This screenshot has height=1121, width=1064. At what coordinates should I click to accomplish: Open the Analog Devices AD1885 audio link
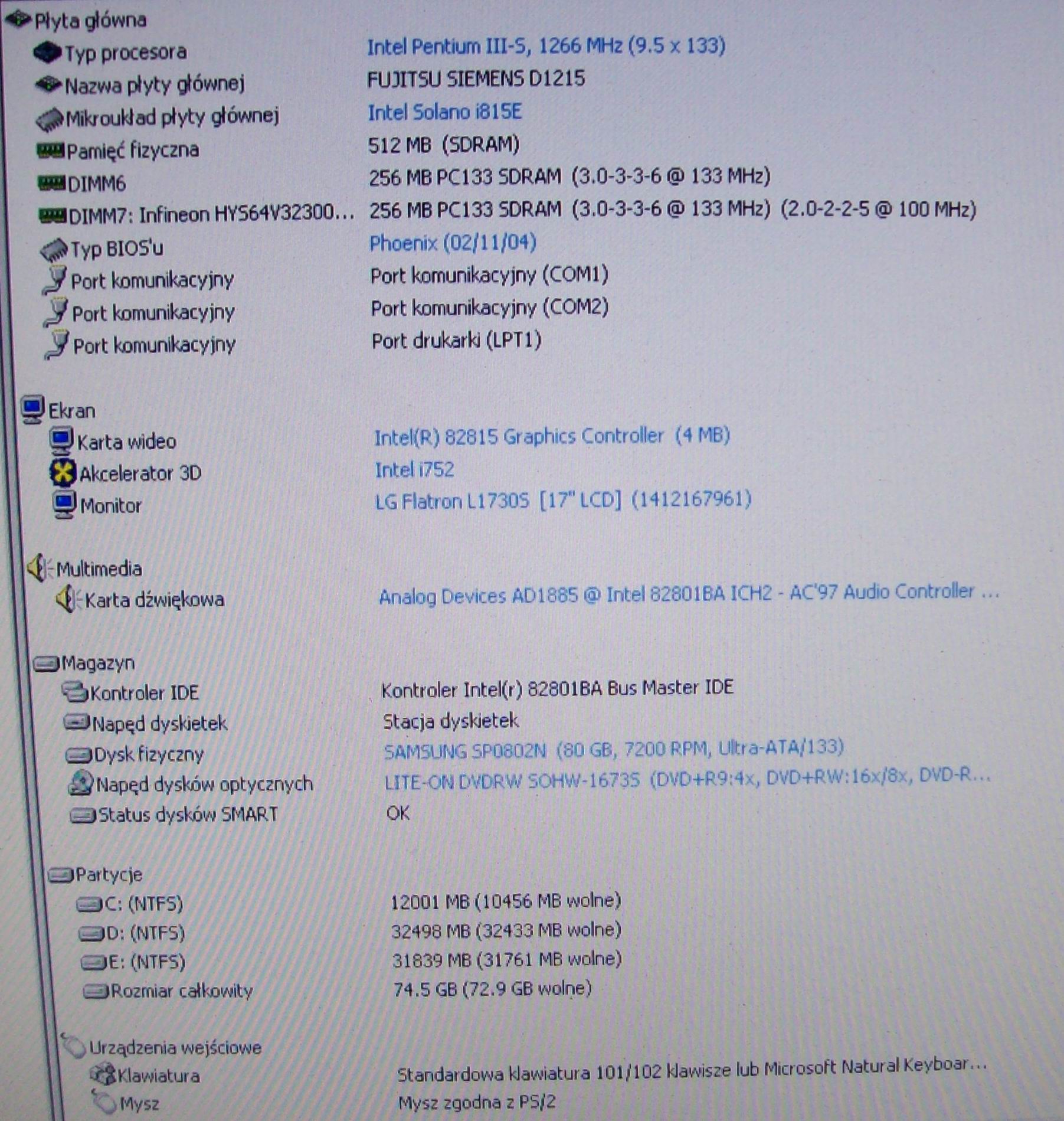tap(689, 594)
